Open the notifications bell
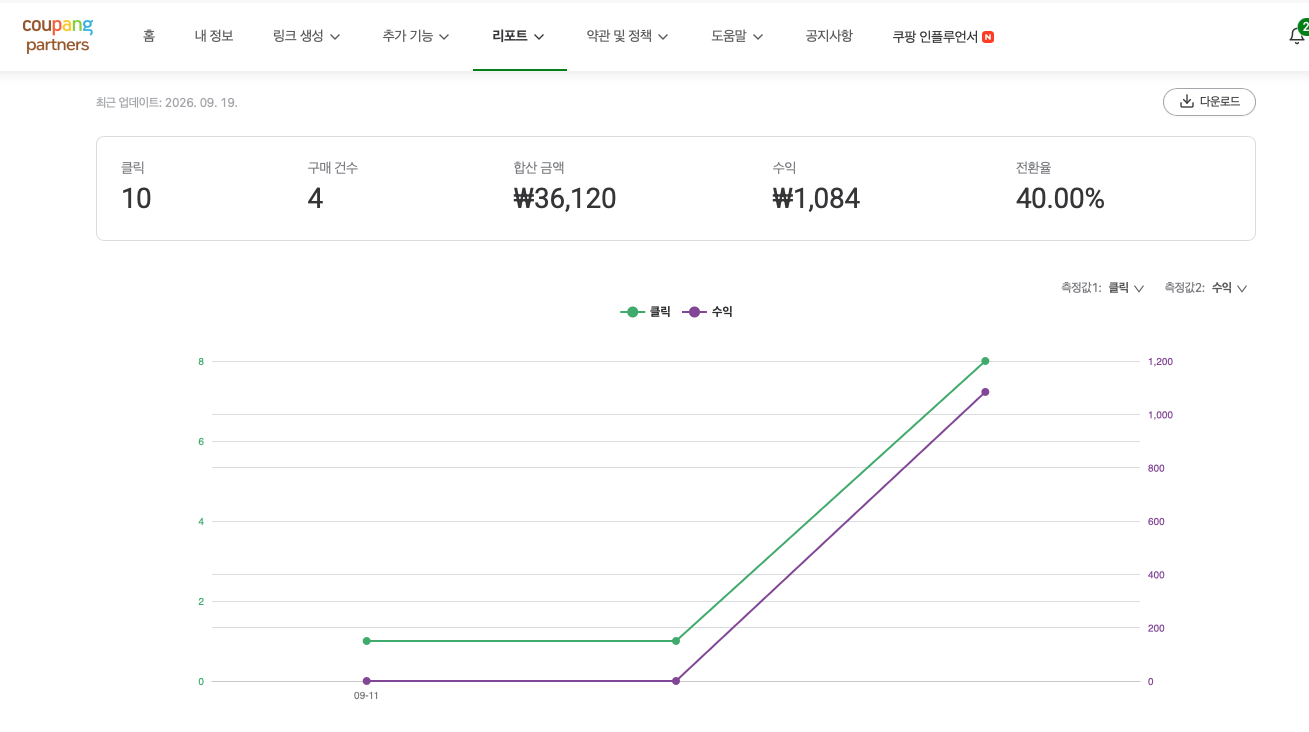 [x=1296, y=35]
